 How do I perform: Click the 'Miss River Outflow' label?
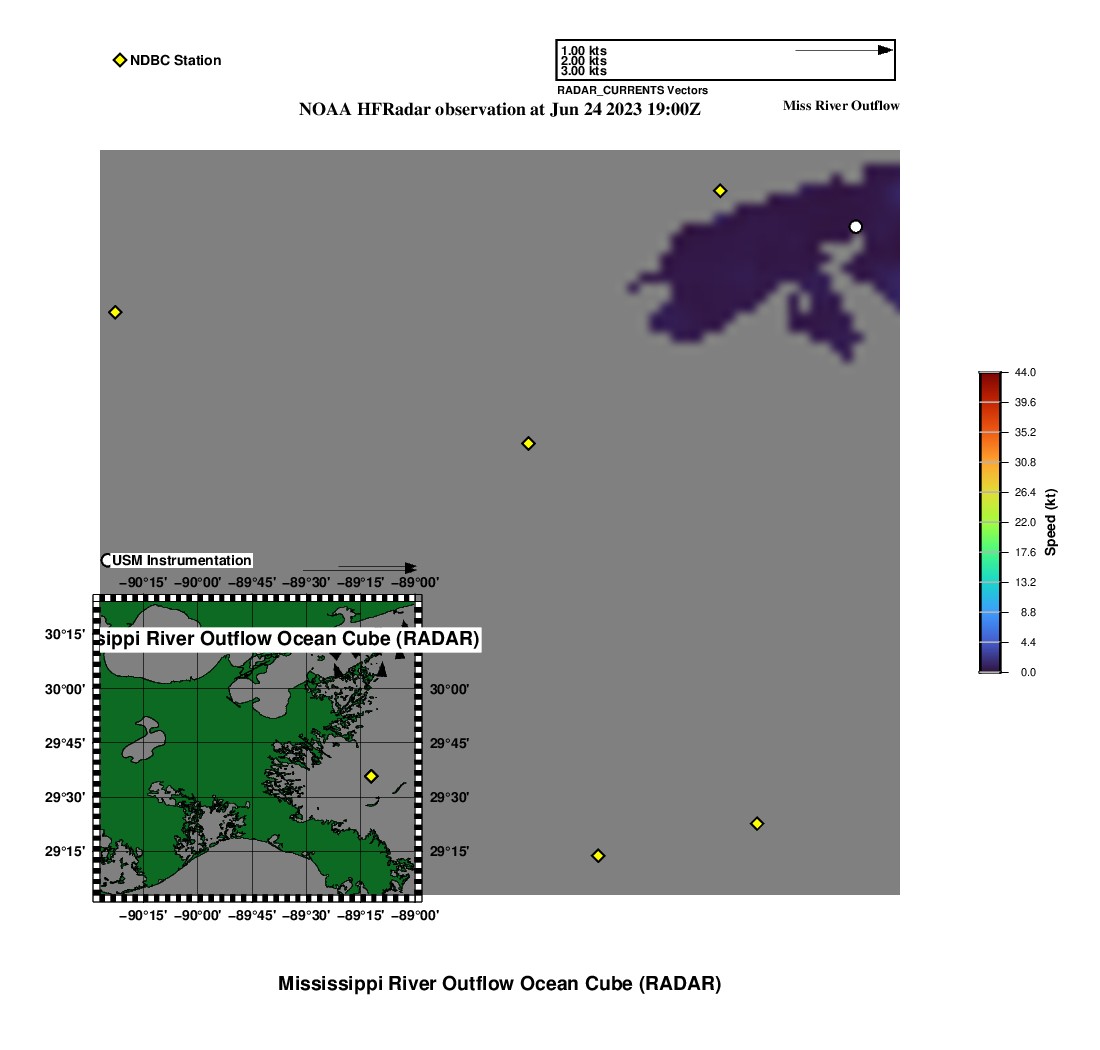841,106
